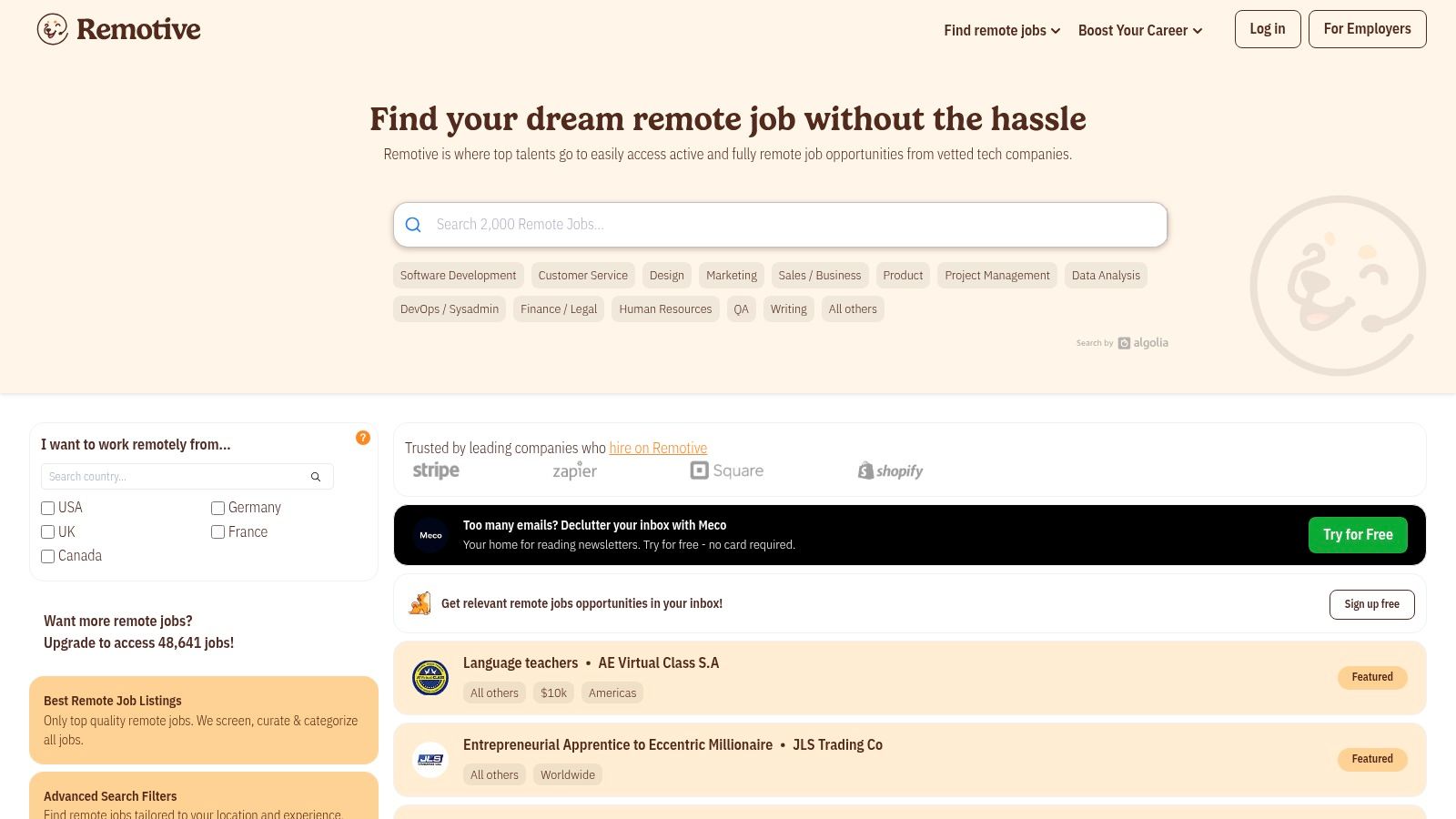
Task: Click the Search country input field
Action: (x=187, y=477)
